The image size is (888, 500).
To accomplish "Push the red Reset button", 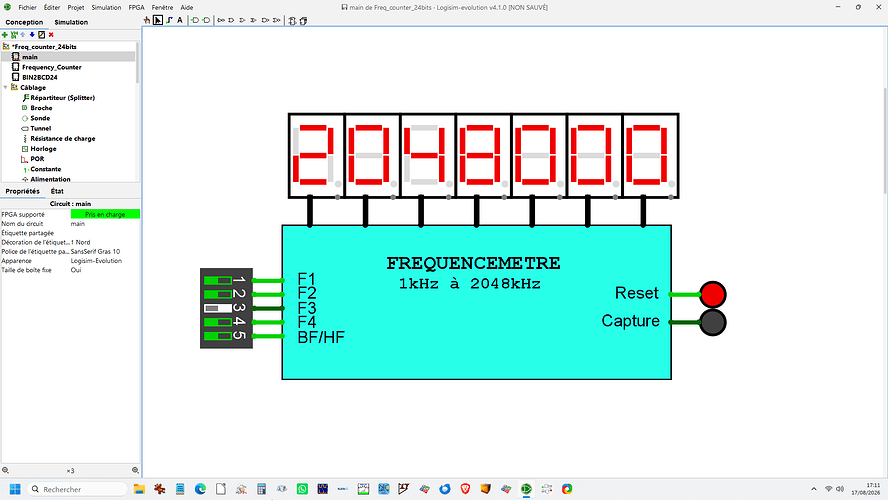I will click(712, 294).
